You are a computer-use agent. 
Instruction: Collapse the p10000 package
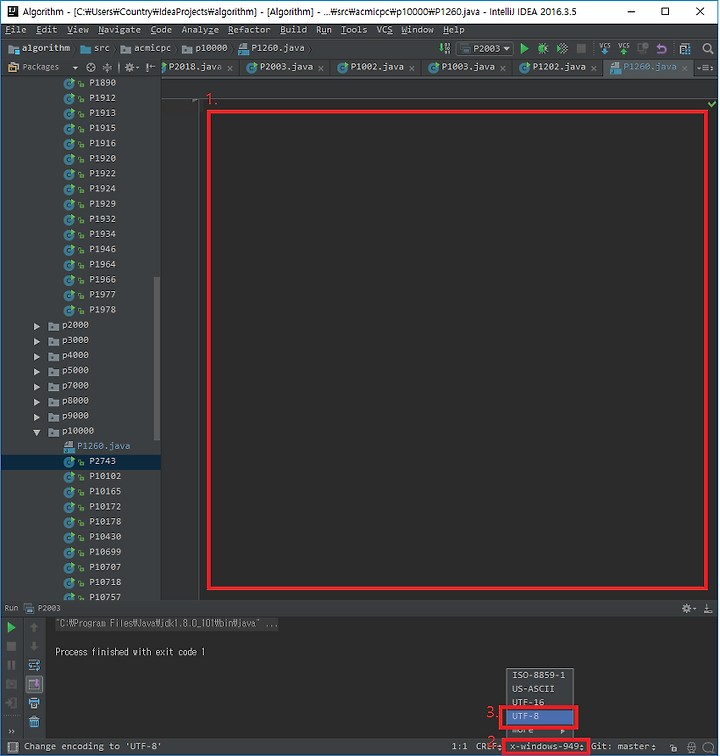[37, 432]
